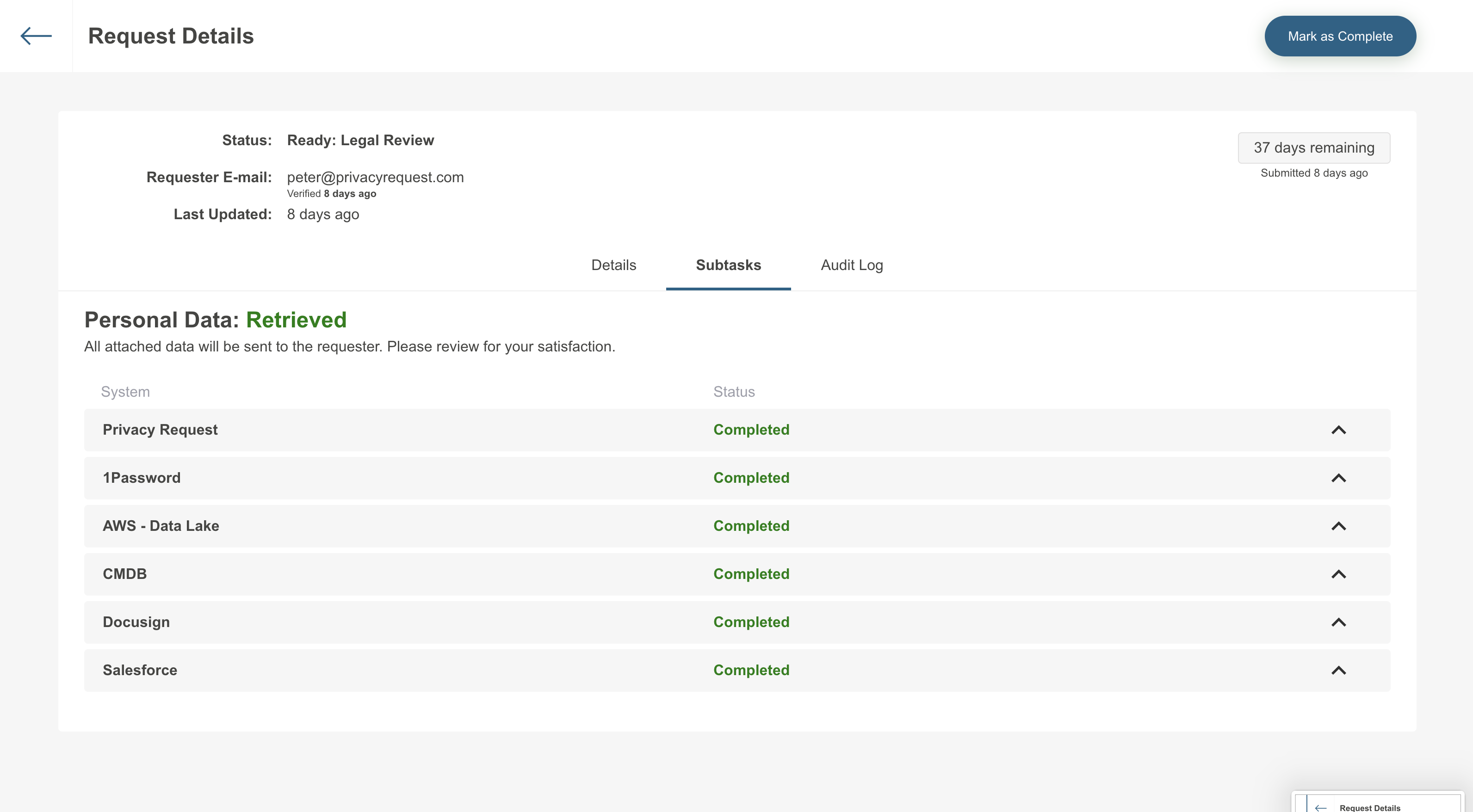The image size is (1473, 812).
Task: Click the 37 days remaining badge
Action: pos(1313,148)
